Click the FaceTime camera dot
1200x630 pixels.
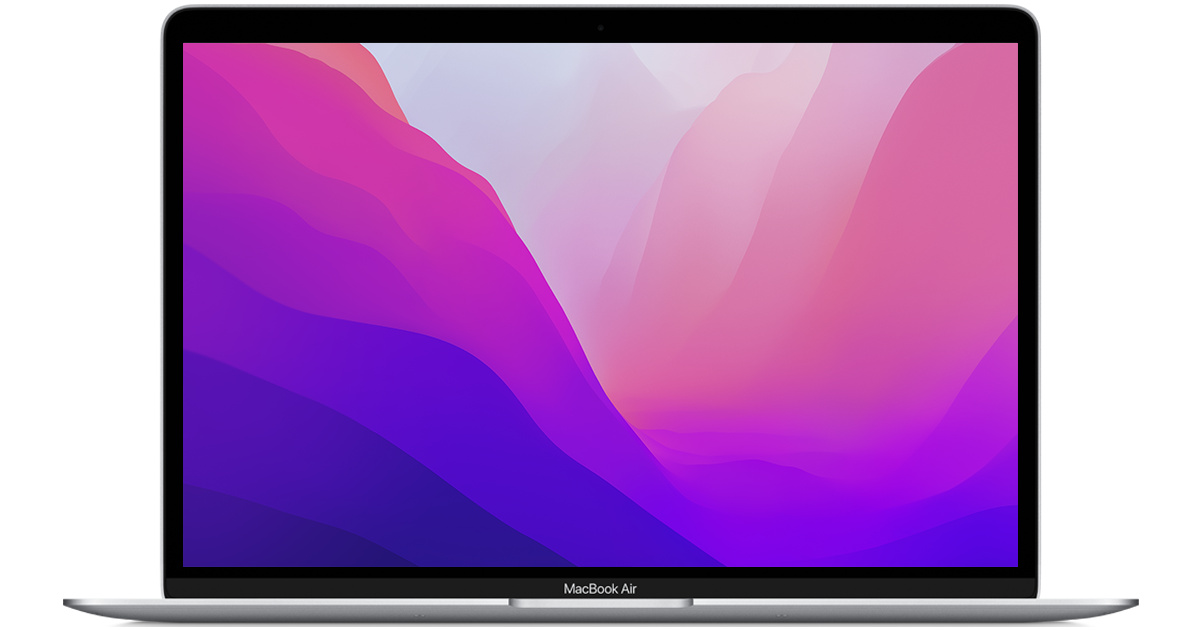(600, 28)
